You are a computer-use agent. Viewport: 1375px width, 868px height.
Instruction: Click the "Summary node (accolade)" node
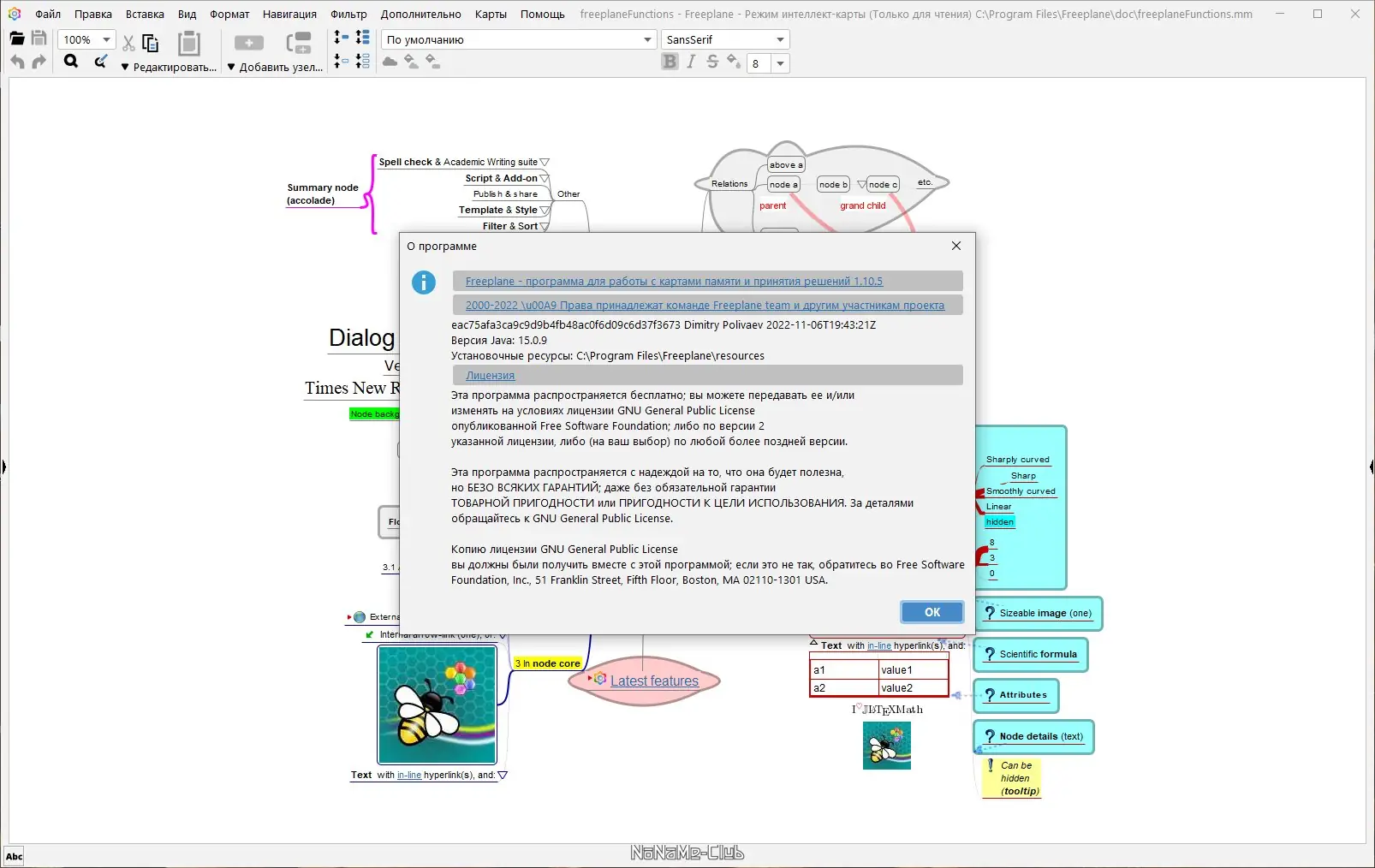(323, 194)
